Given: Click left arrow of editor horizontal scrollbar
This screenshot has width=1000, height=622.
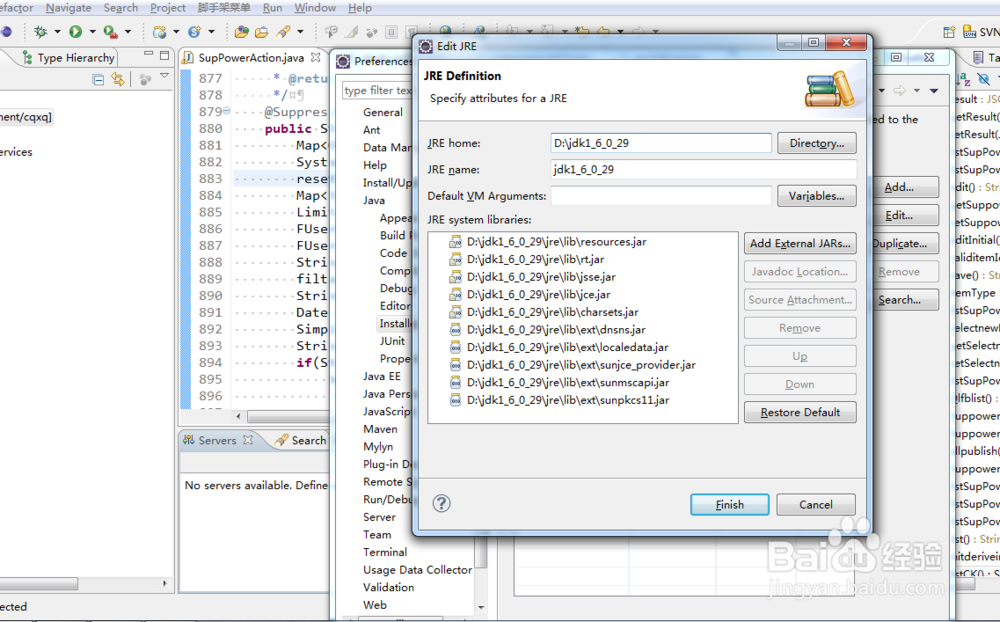Looking at the screenshot, I should pos(239,417).
